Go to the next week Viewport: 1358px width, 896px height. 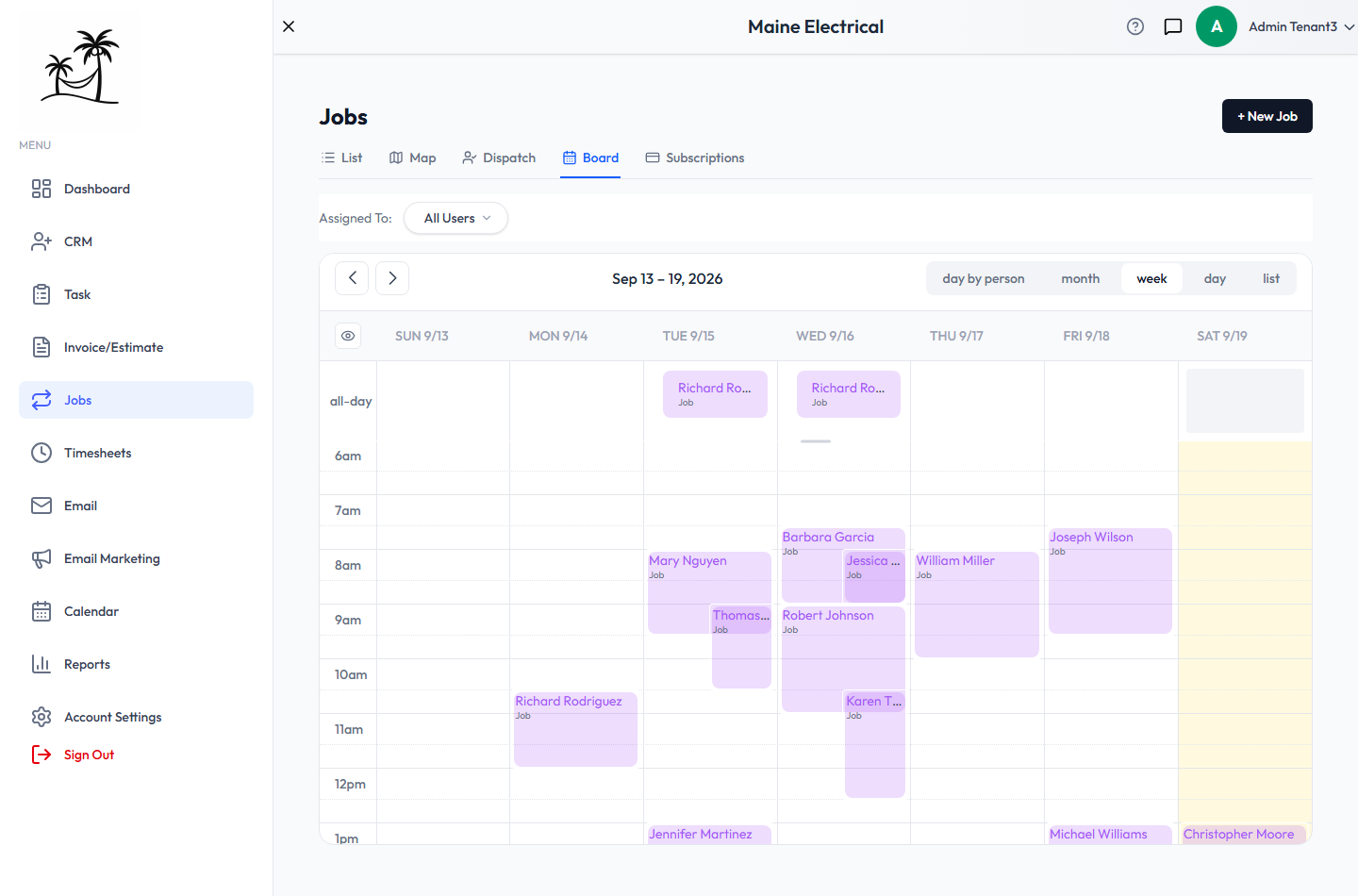coord(392,278)
